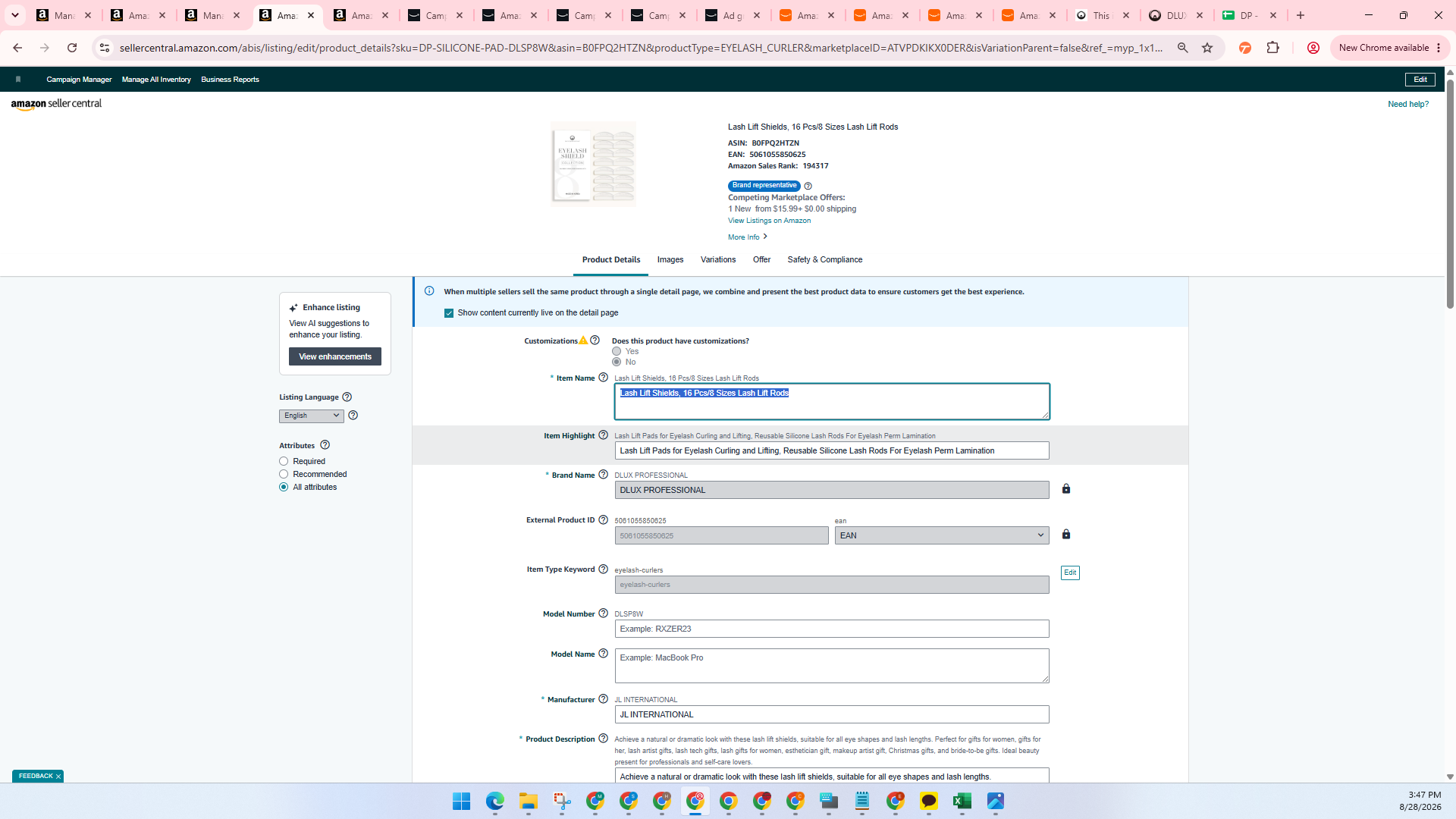1456x819 pixels.
Task: Click the help icon beside Model Number
Action: pyautogui.click(x=603, y=613)
